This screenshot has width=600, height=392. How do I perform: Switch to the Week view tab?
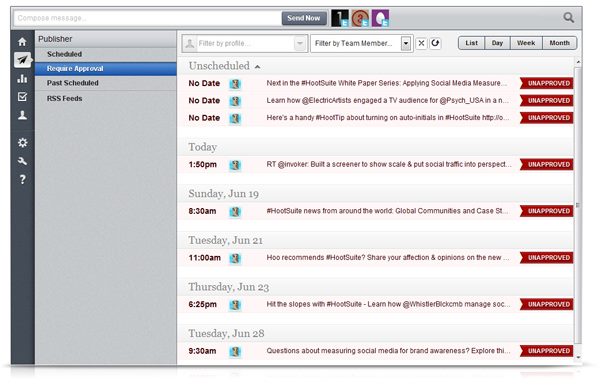point(526,43)
